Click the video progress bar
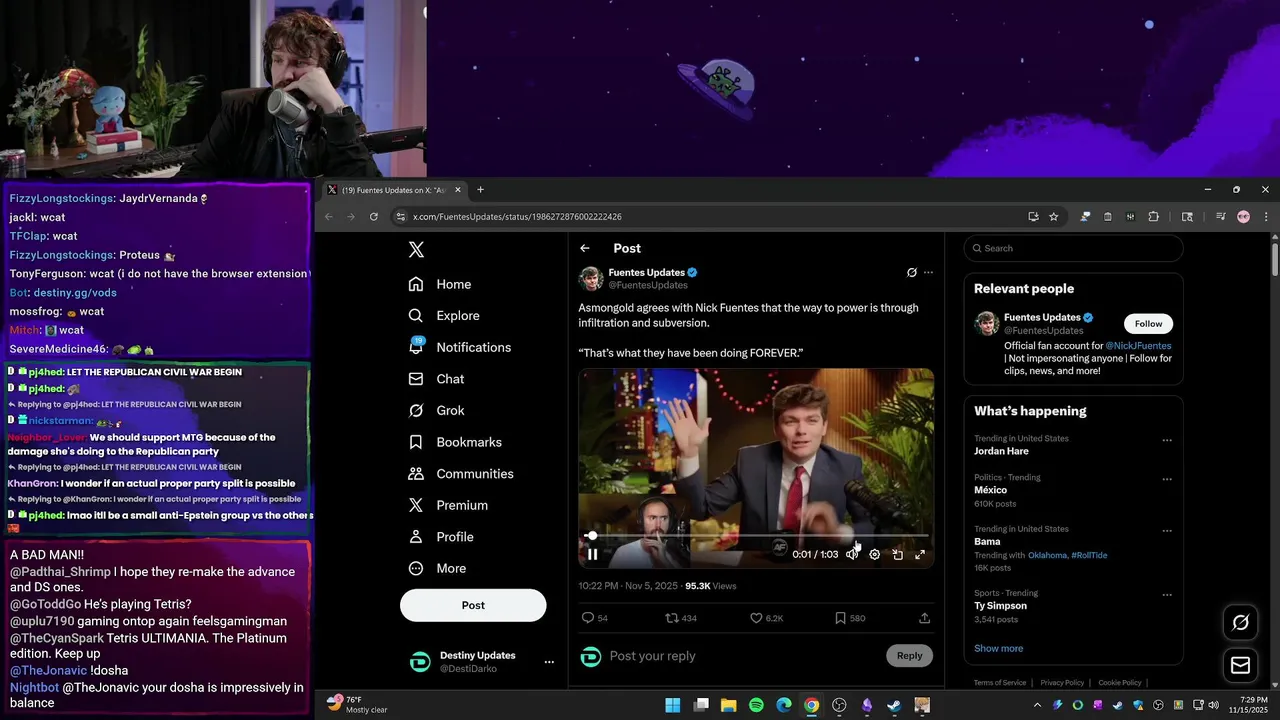The image size is (1280, 720). coord(756,536)
